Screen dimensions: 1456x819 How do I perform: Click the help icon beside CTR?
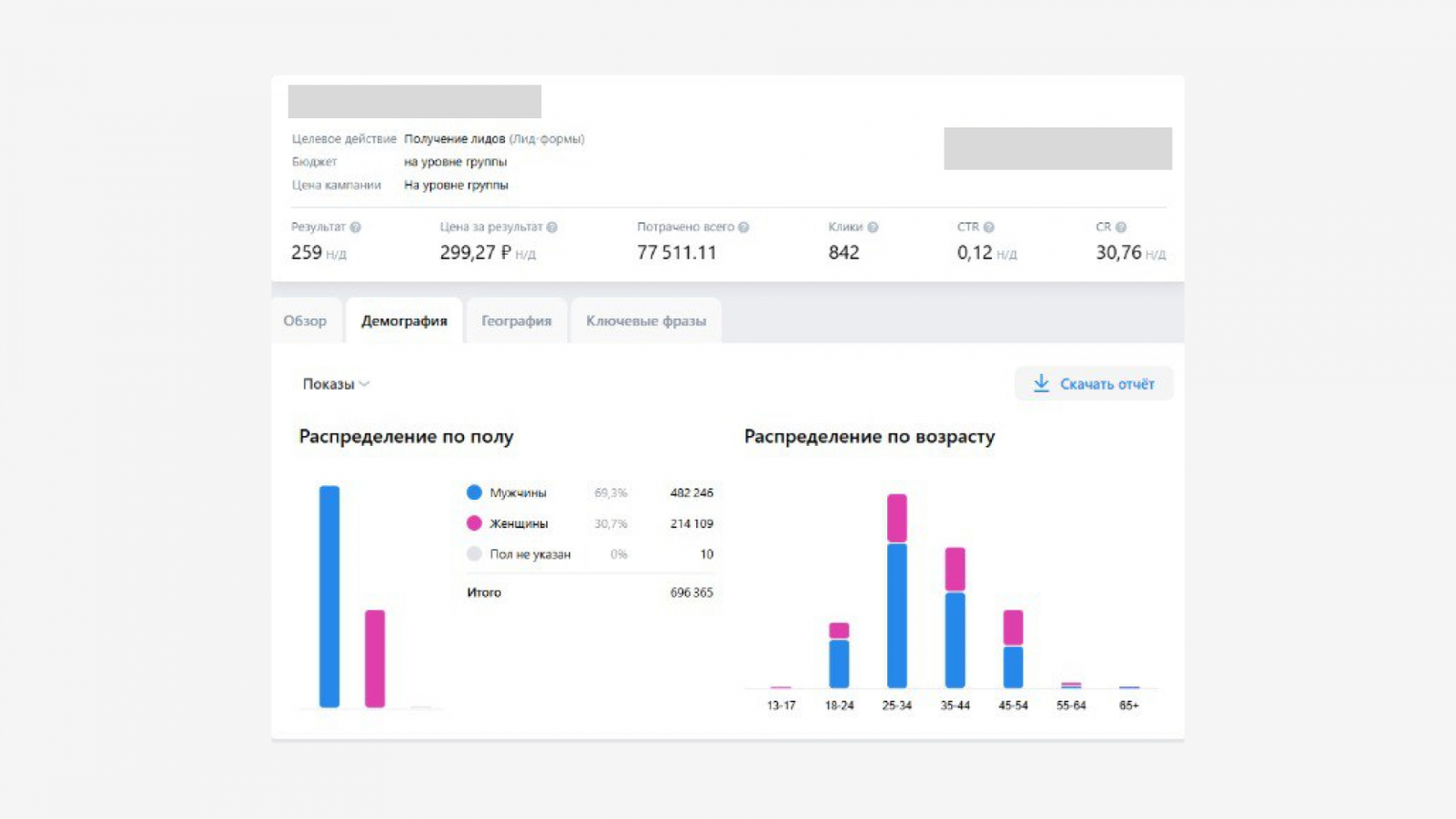tap(989, 227)
